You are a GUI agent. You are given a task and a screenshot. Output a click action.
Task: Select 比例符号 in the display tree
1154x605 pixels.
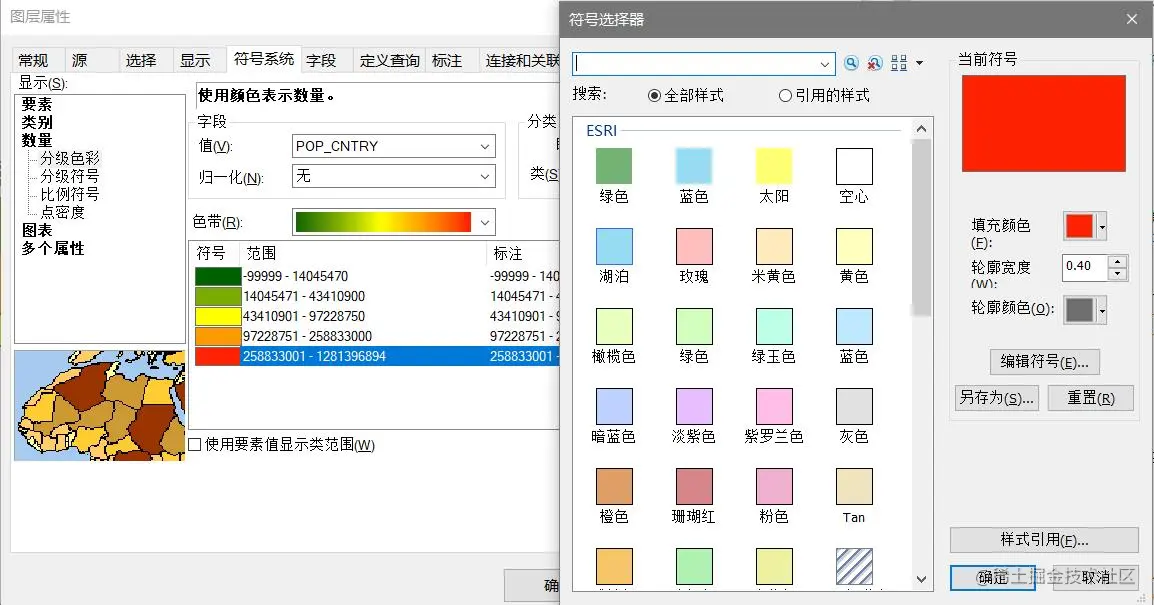tap(70, 194)
